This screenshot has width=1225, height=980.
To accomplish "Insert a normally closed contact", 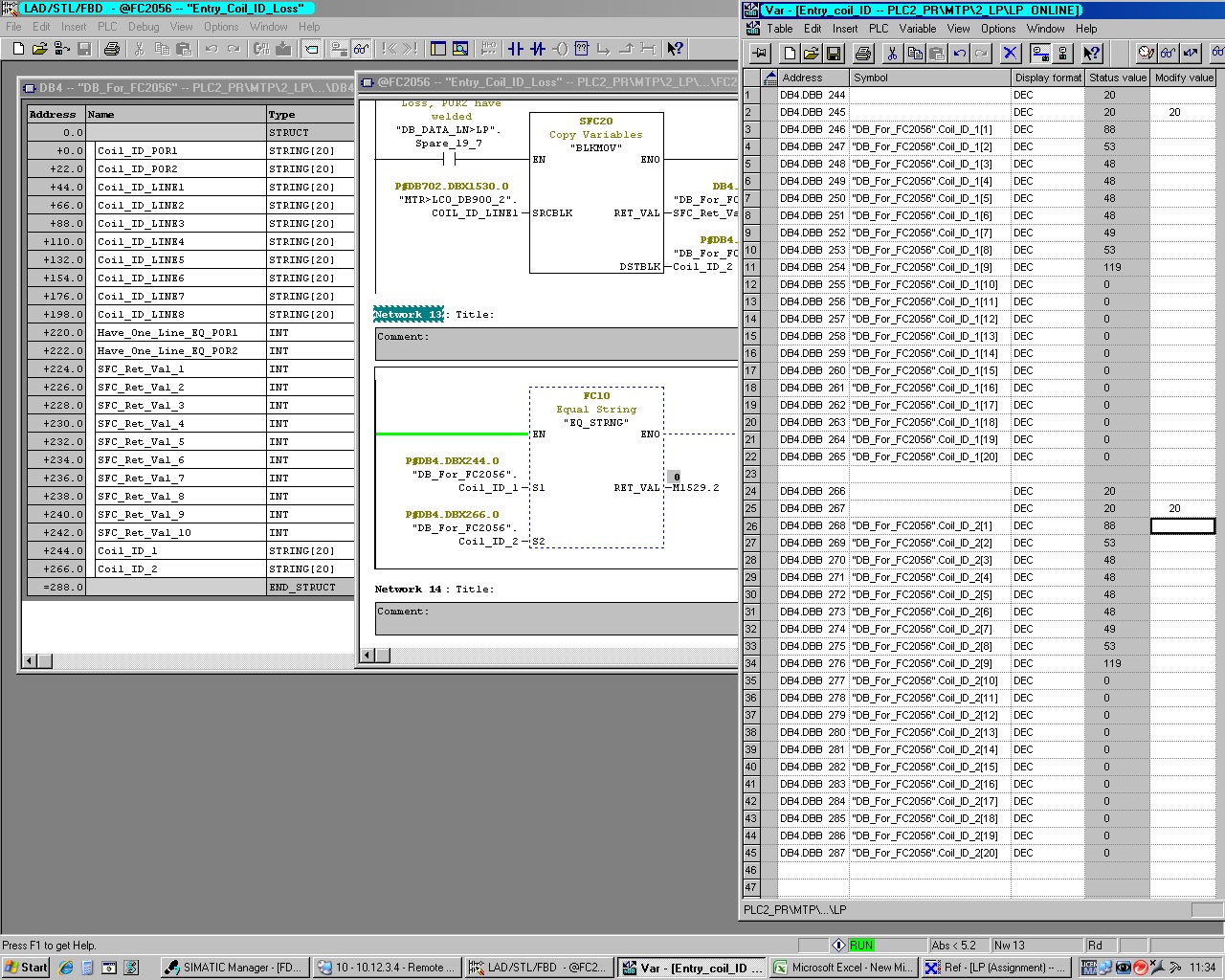I will point(538,49).
